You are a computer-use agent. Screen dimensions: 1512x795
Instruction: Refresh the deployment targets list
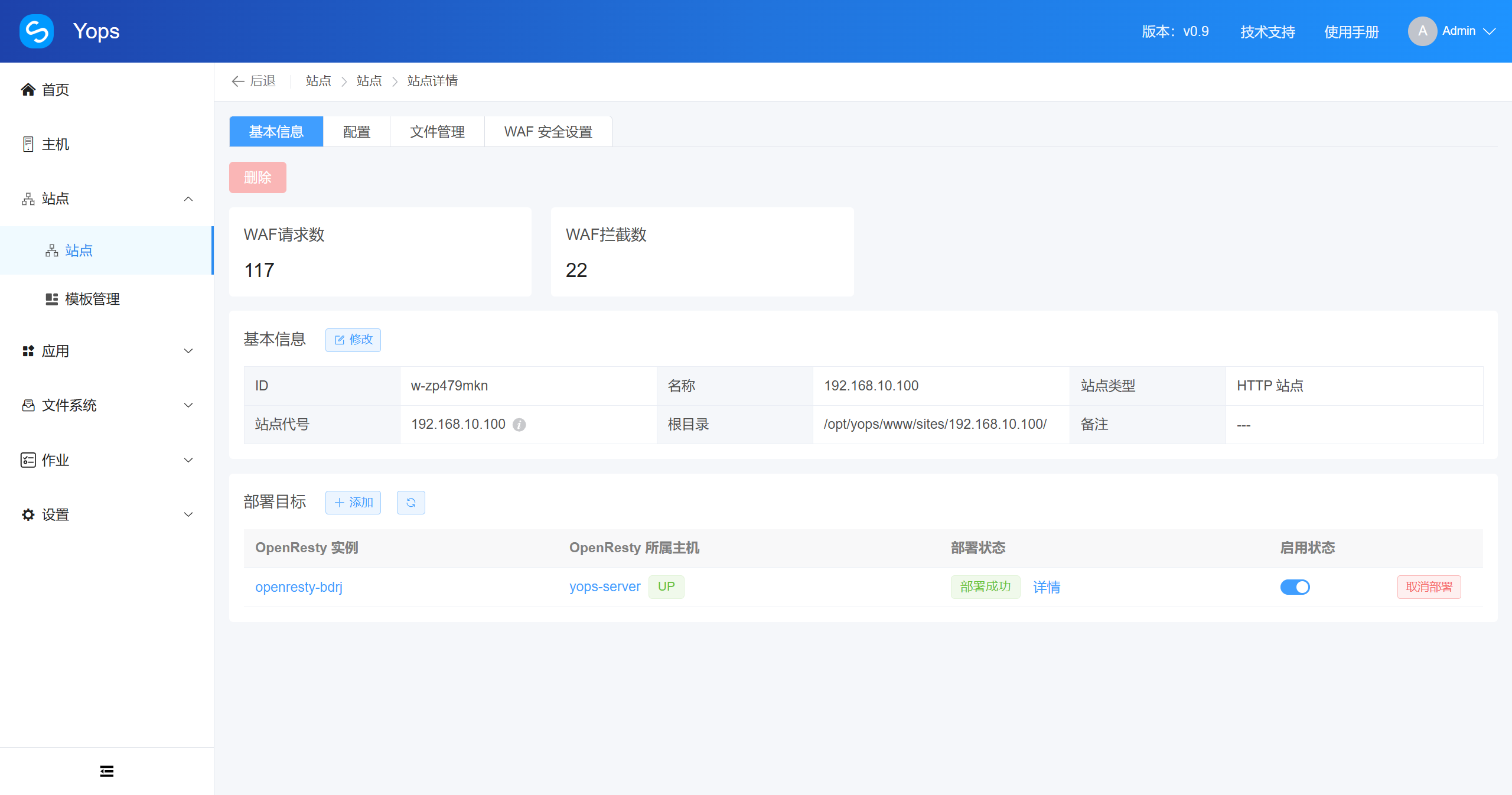411,503
